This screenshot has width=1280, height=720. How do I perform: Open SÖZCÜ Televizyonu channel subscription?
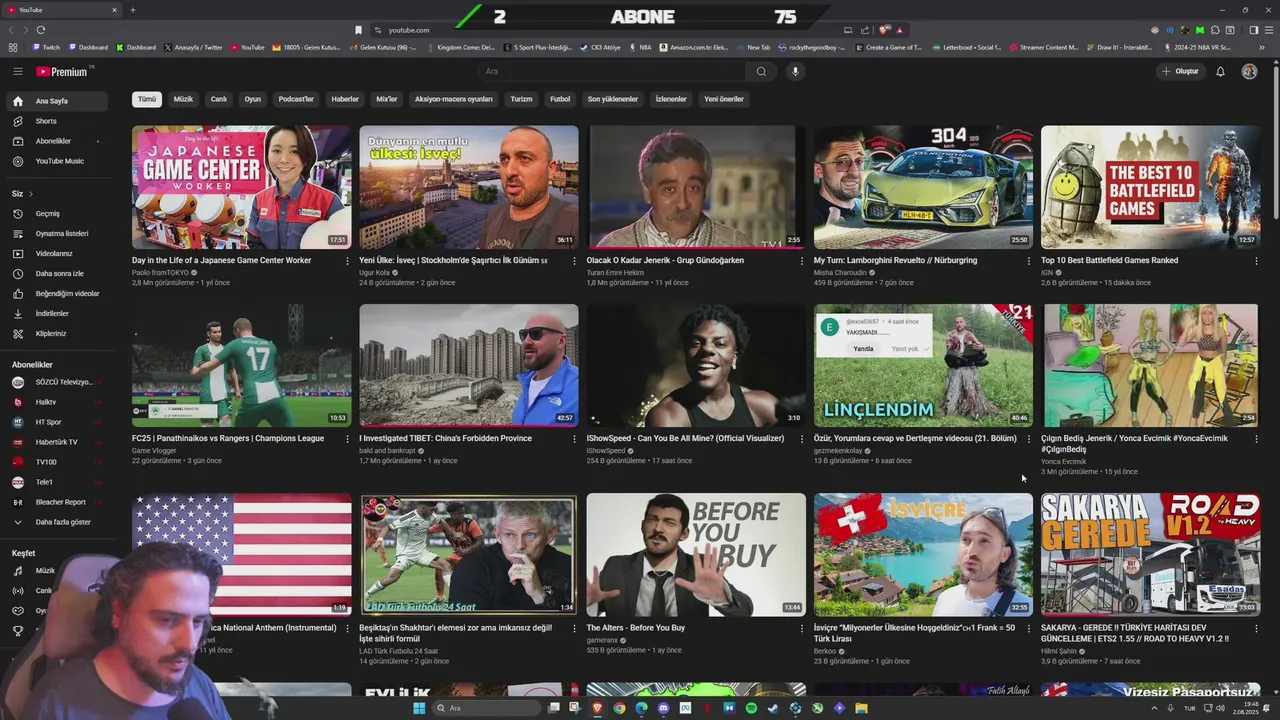point(57,382)
